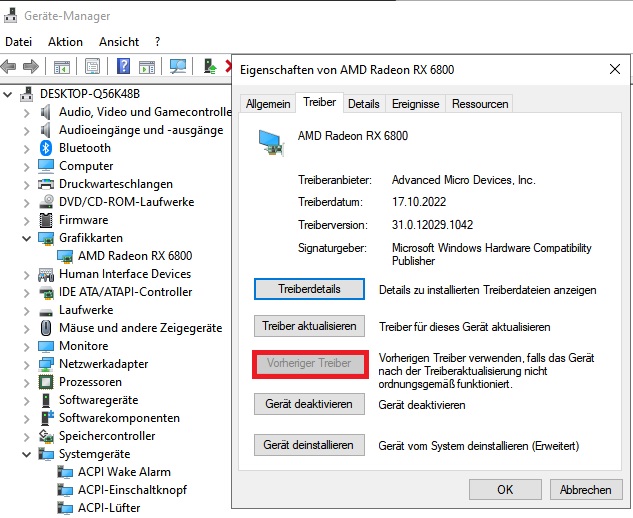Open the ? help menu
Image resolution: width=633 pixels, height=518 pixels.
tap(157, 42)
